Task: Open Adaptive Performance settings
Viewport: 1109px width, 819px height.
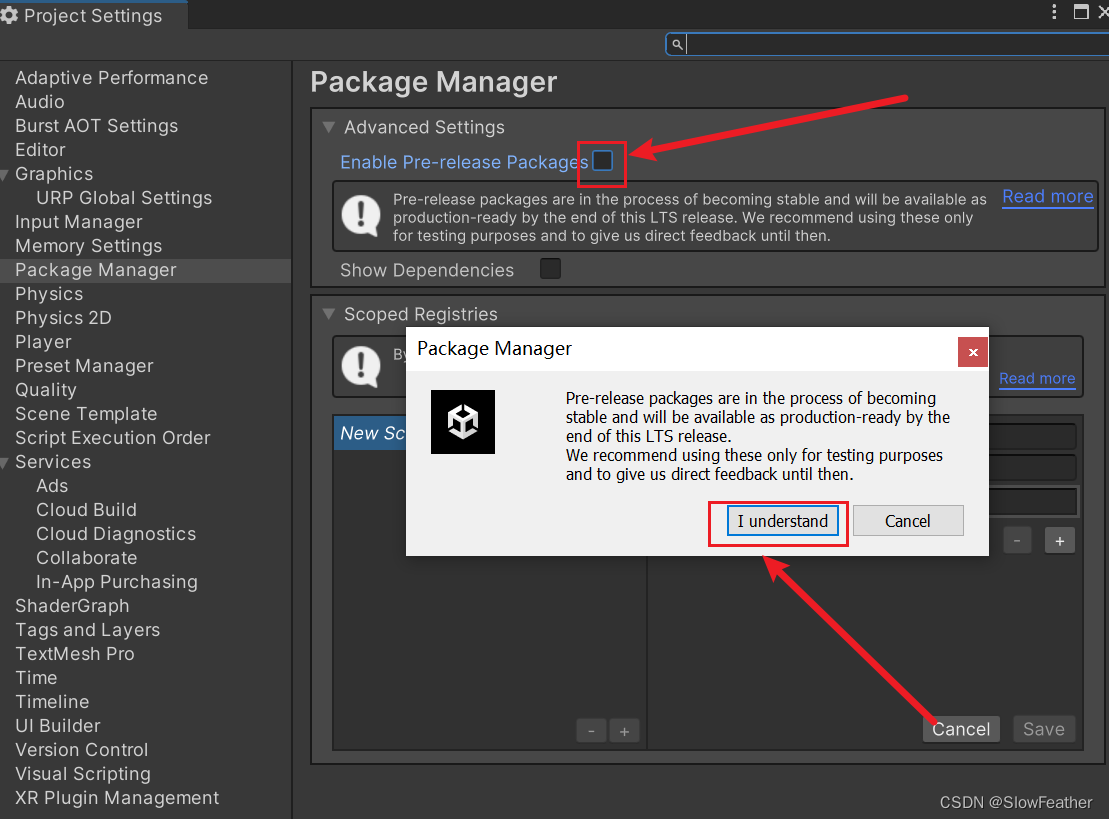Action: pyautogui.click(x=112, y=78)
